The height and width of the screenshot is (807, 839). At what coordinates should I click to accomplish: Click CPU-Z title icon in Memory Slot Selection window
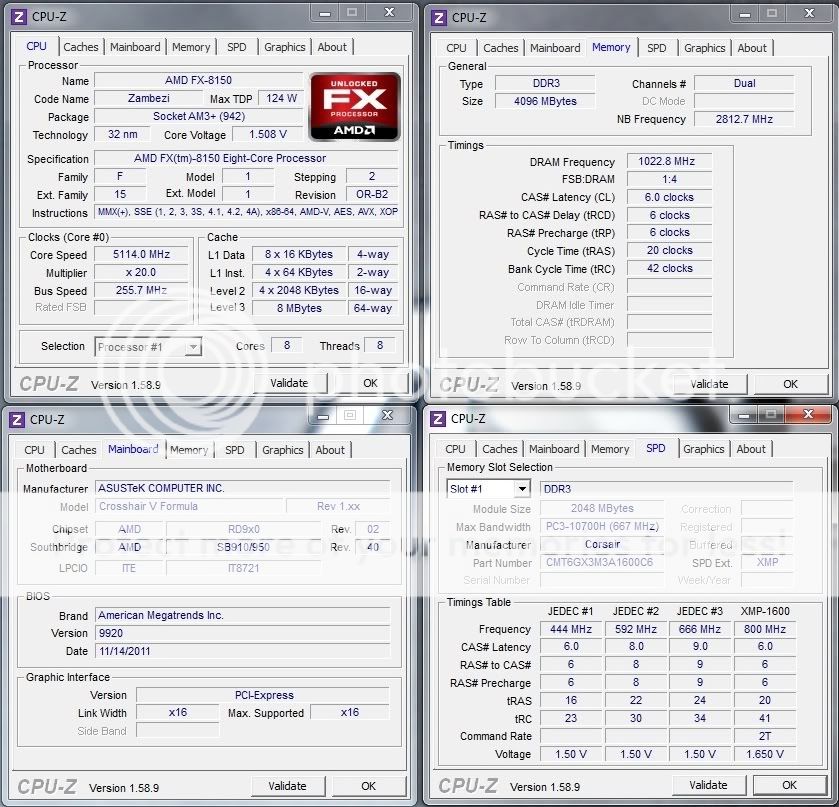point(436,418)
